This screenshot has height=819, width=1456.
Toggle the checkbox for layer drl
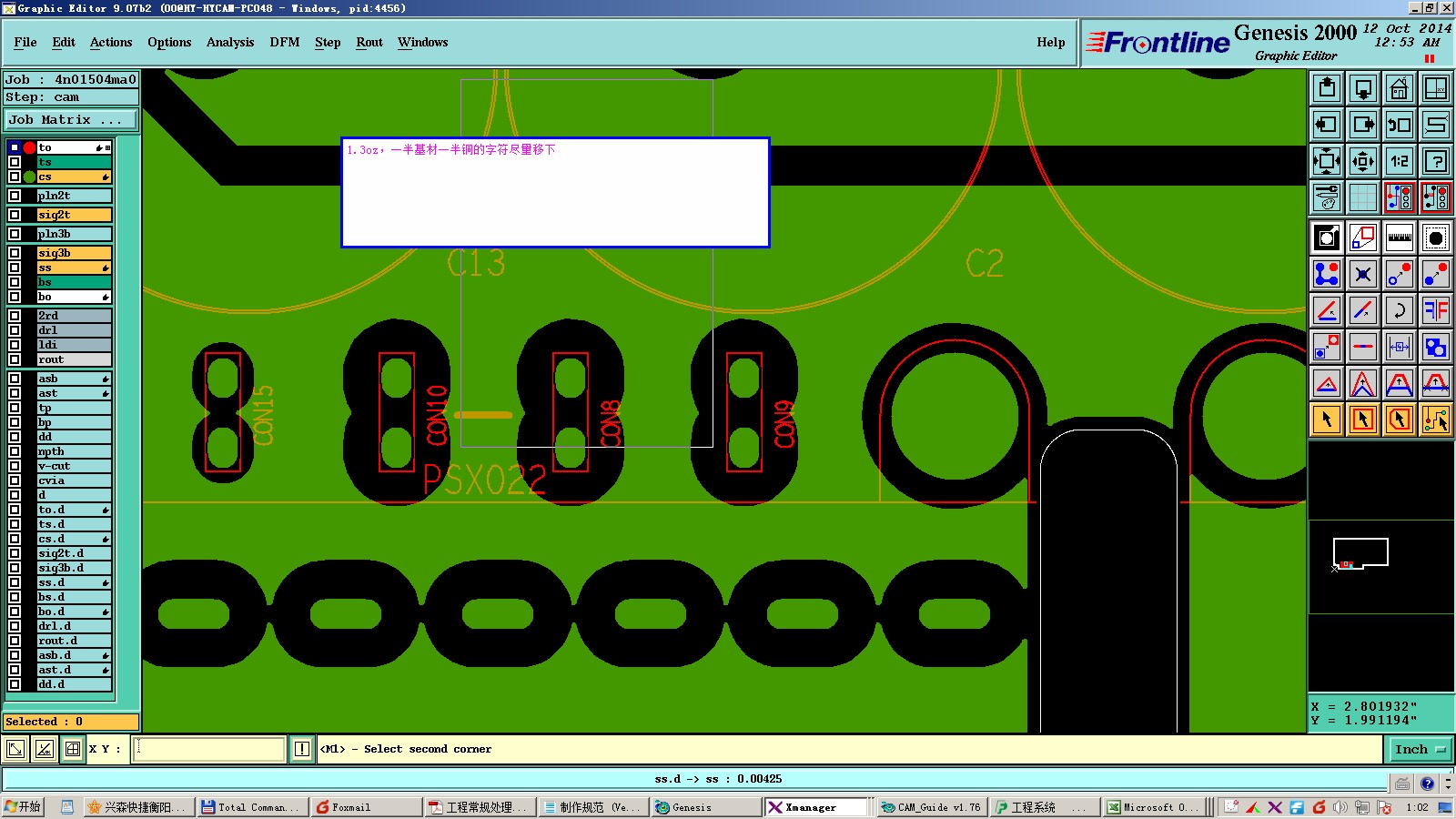point(15,330)
